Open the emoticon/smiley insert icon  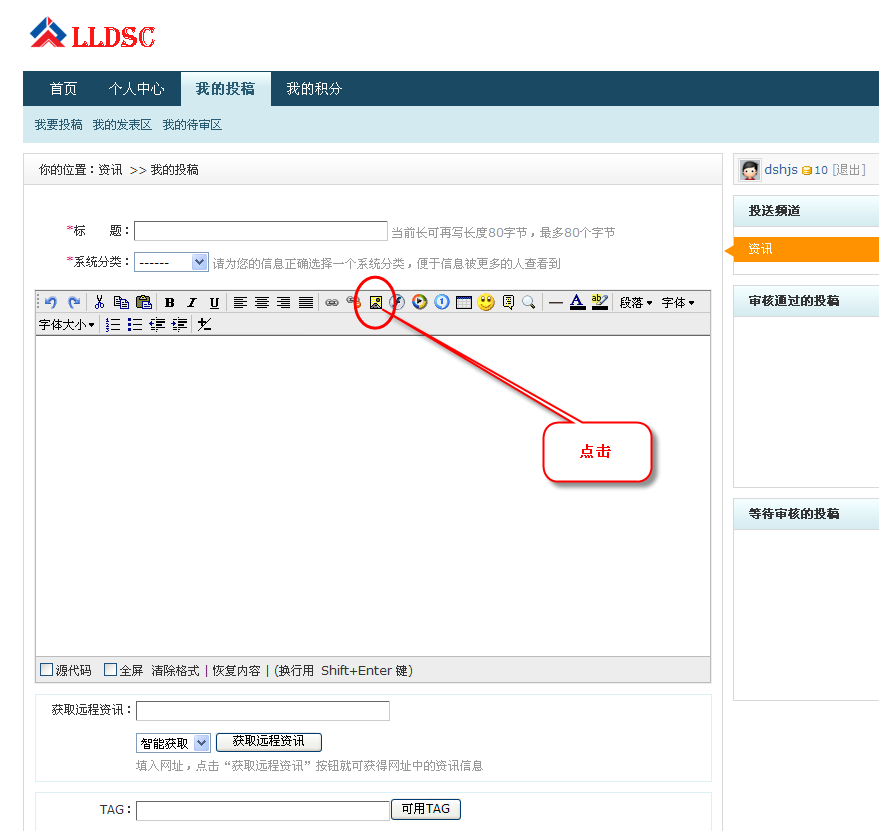click(x=484, y=302)
